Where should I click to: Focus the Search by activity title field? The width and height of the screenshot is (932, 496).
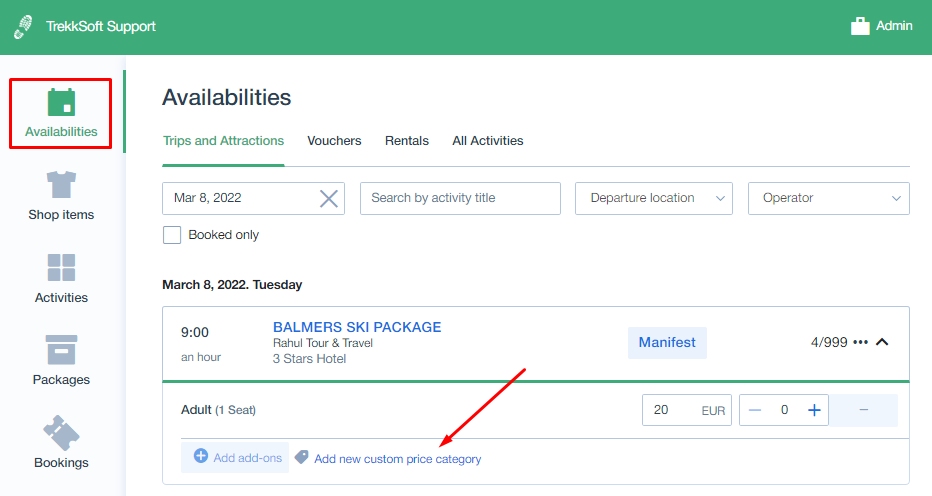pos(460,198)
